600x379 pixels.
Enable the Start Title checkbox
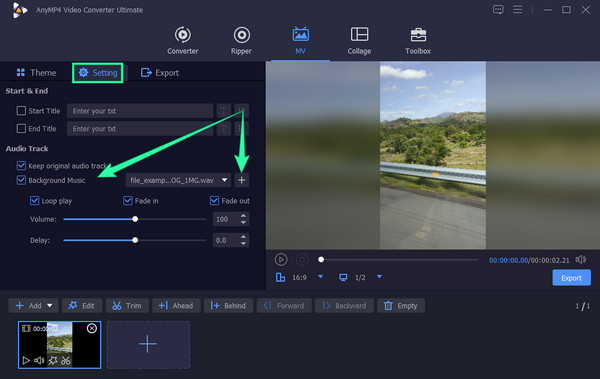[x=21, y=111]
